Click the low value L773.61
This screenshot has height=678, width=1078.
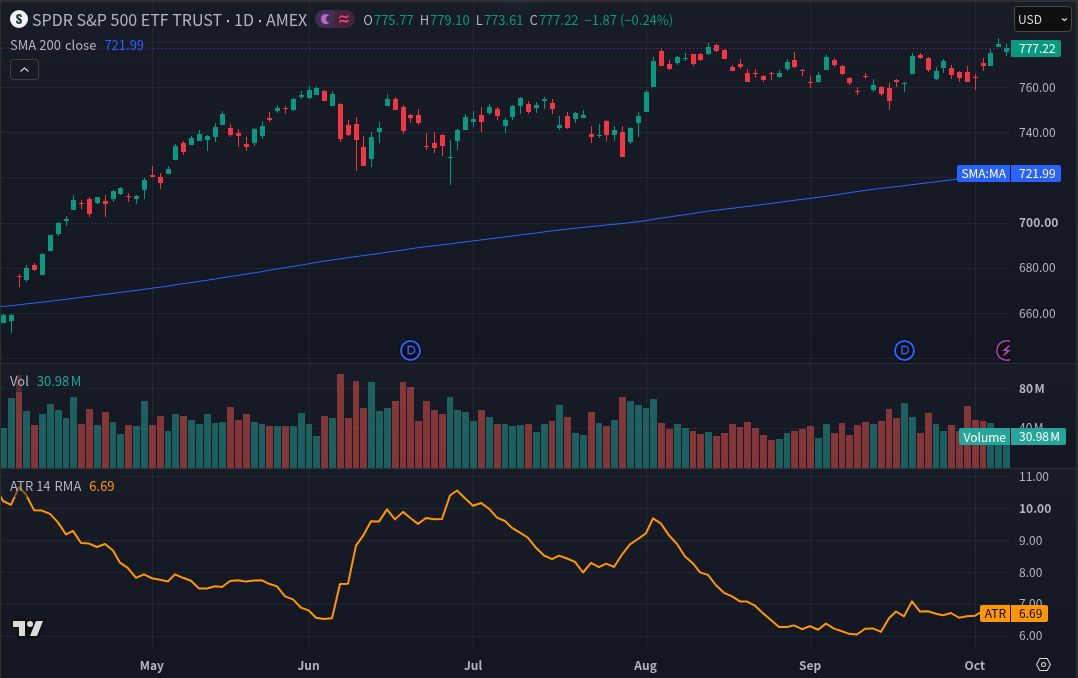pos(500,20)
